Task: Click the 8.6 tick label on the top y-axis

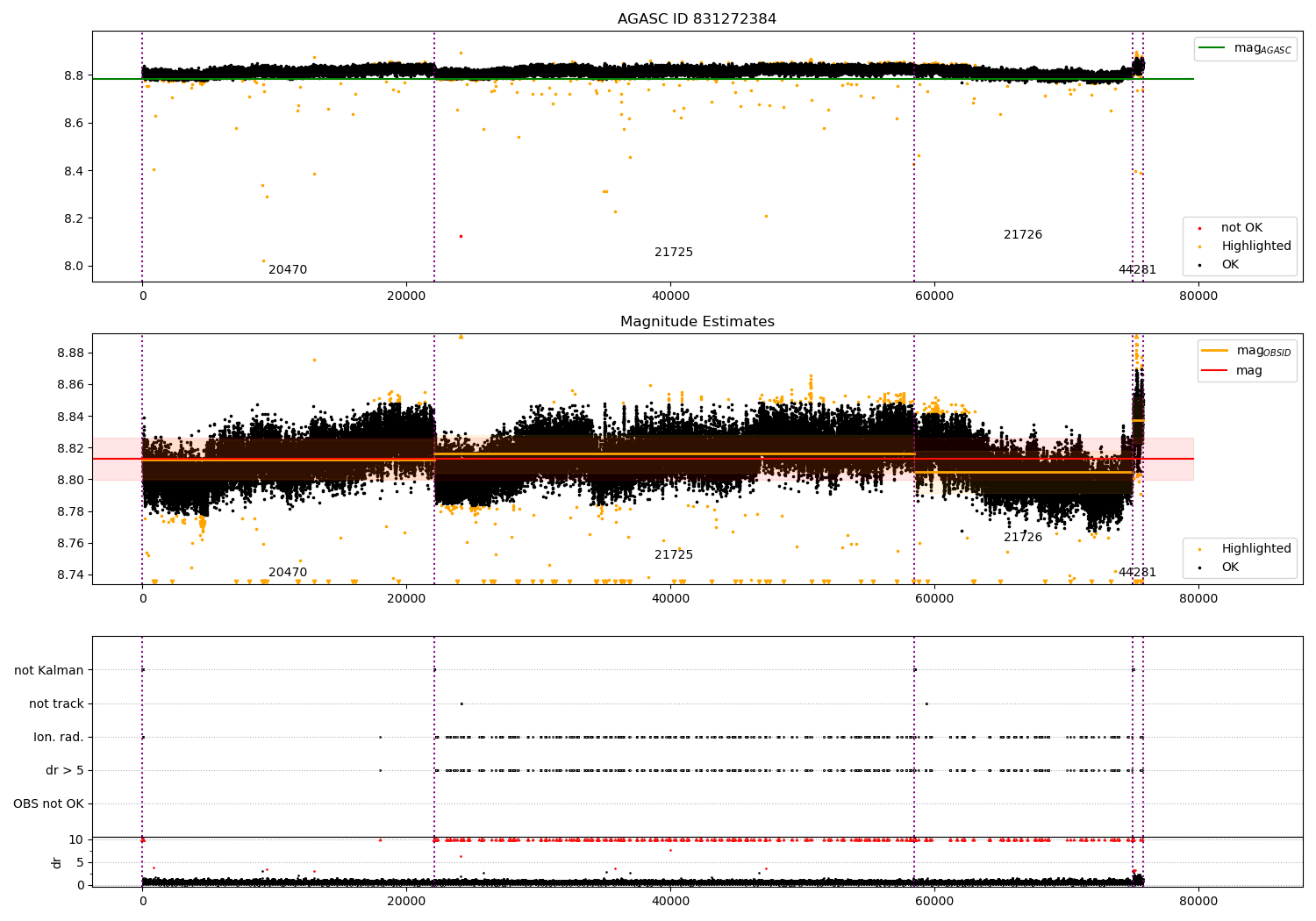Action: 74,123
